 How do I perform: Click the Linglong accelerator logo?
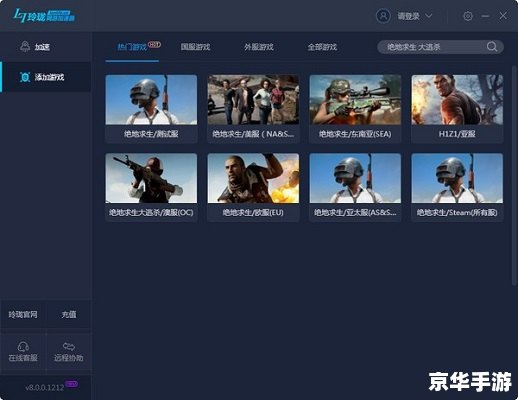(x=44, y=16)
